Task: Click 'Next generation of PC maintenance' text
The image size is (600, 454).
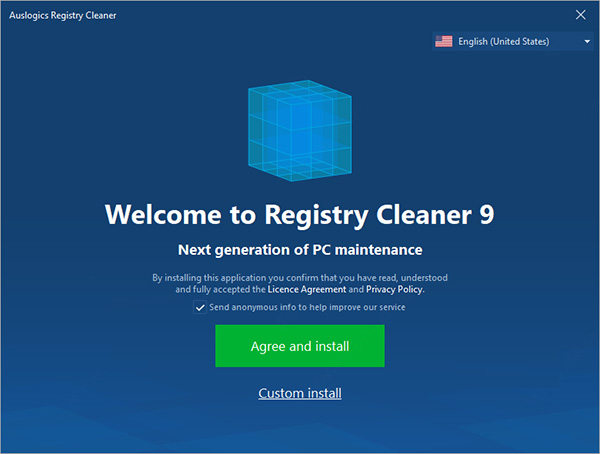Action: click(300, 250)
